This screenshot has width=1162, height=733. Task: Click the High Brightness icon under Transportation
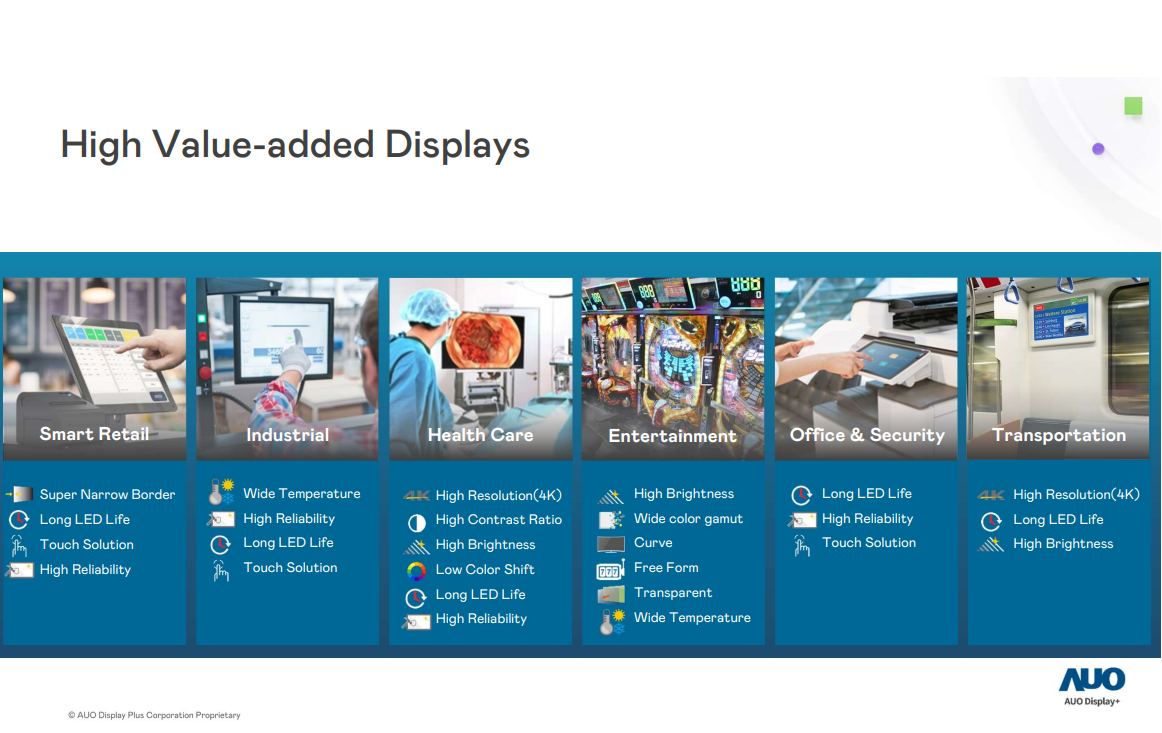pyautogui.click(x=990, y=543)
